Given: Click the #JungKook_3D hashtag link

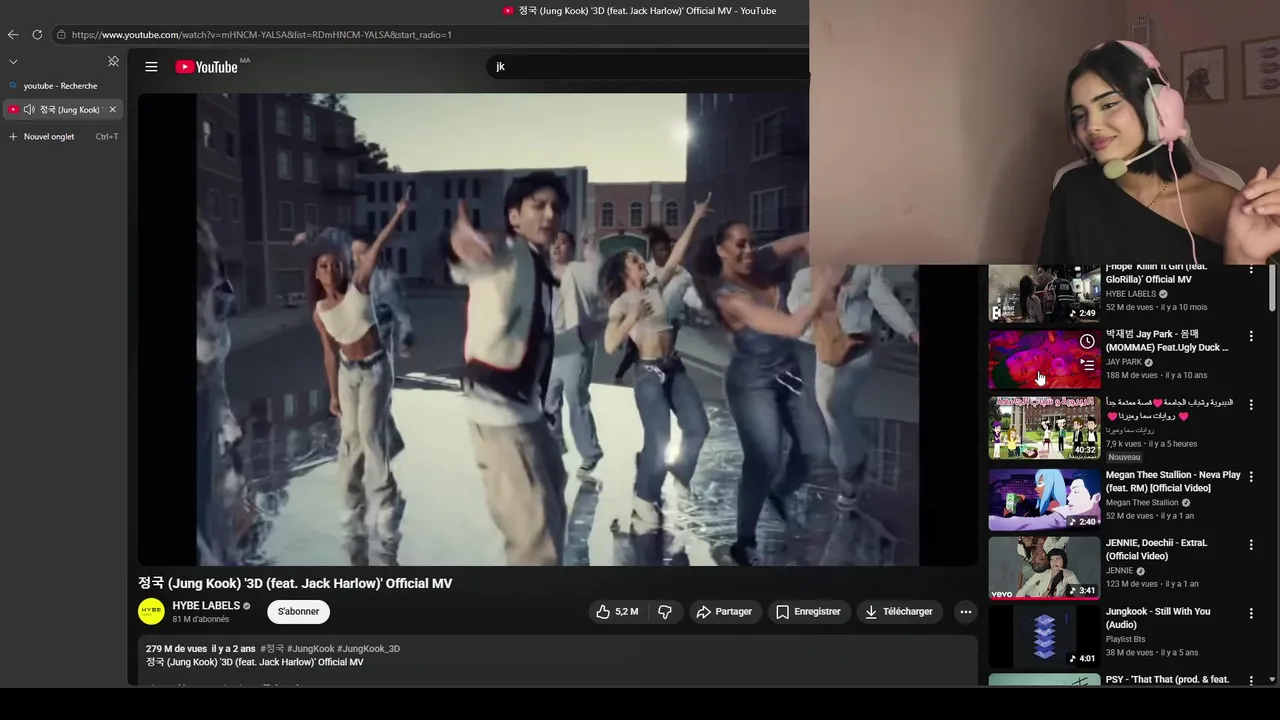Looking at the screenshot, I should tap(368, 649).
